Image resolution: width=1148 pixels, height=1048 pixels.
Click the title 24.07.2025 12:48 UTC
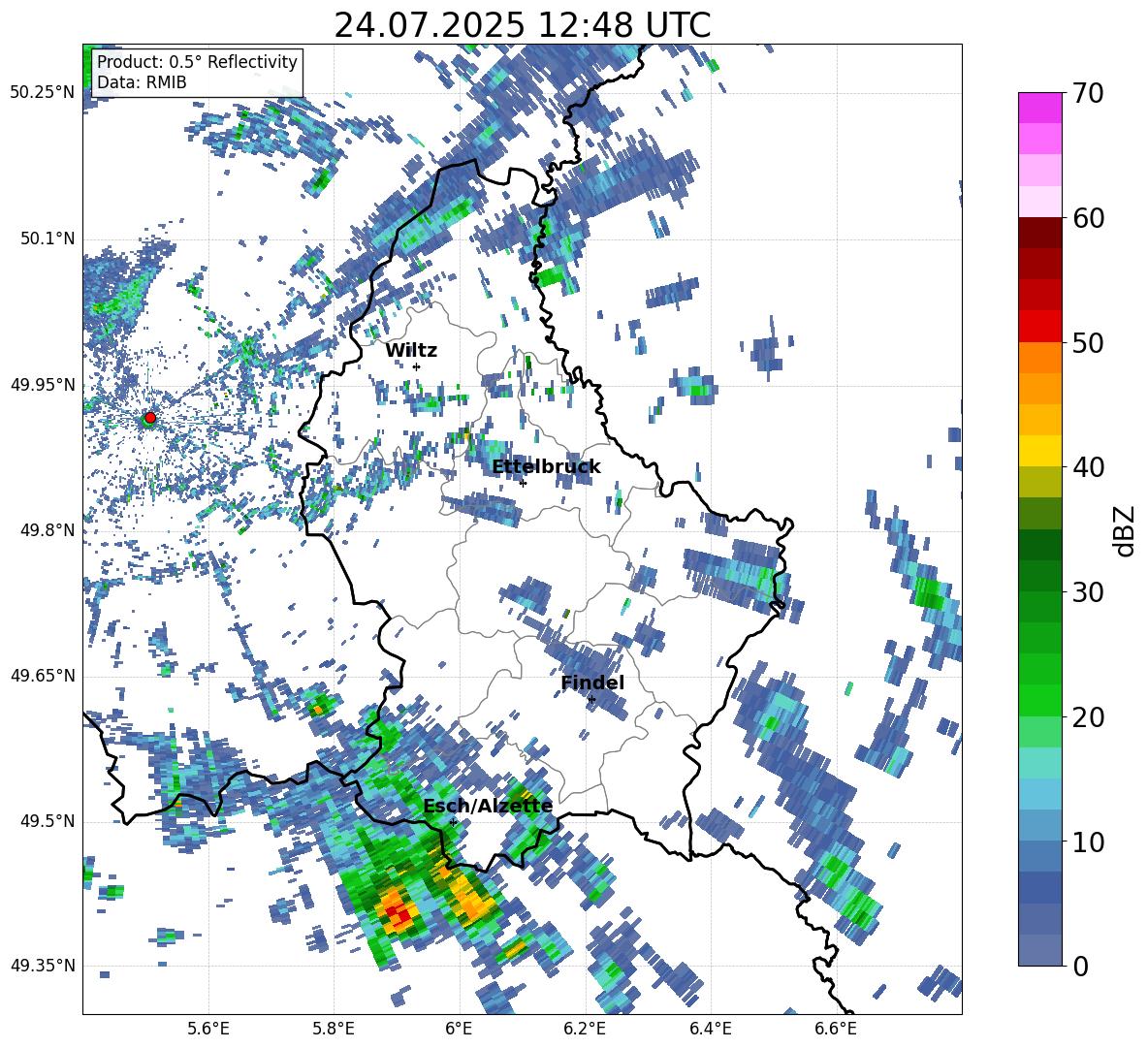click(x=523, y=25)
